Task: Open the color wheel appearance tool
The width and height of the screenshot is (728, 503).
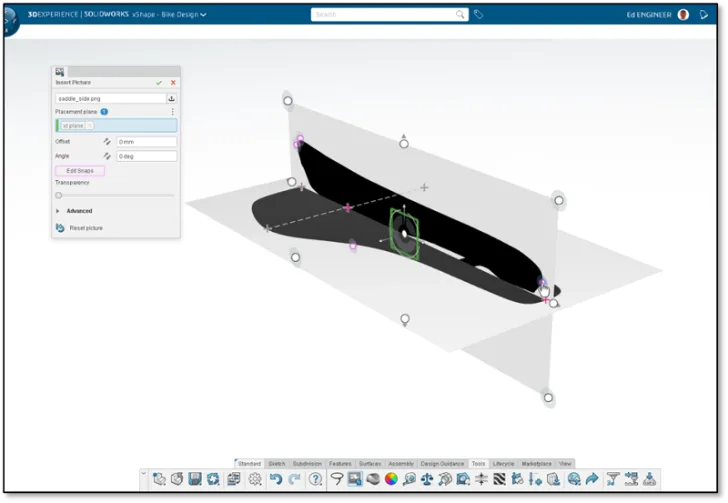Action: coord(391,479)
